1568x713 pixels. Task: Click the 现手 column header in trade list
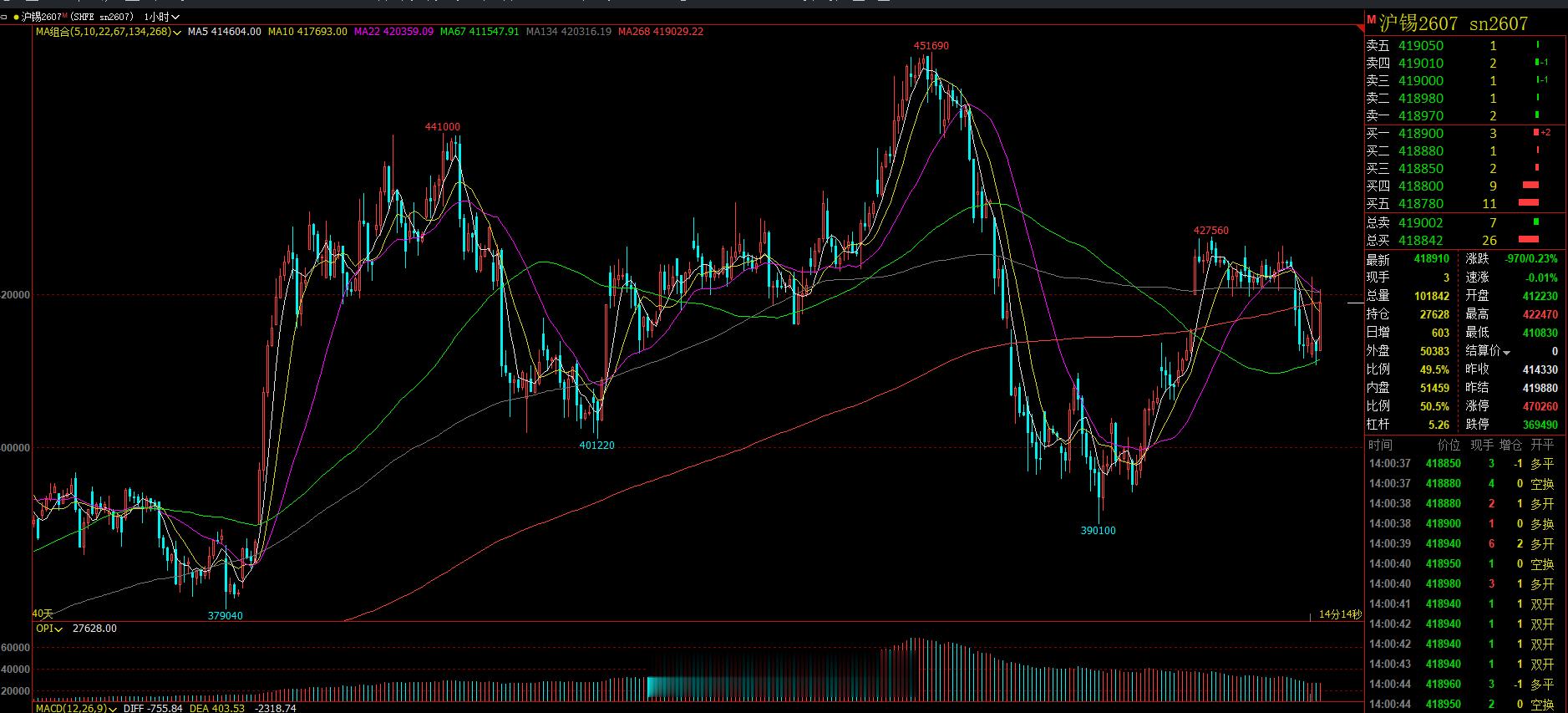1482,446
